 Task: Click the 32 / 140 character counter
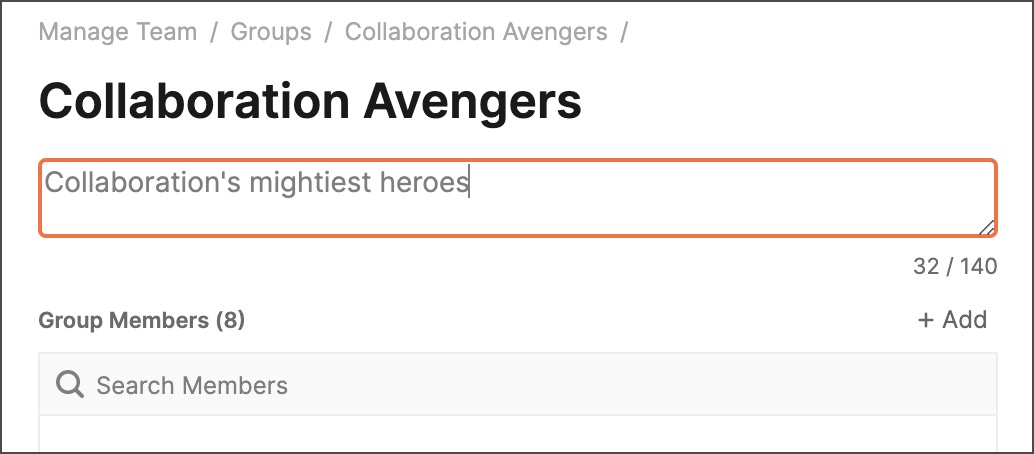click(955, 267)
